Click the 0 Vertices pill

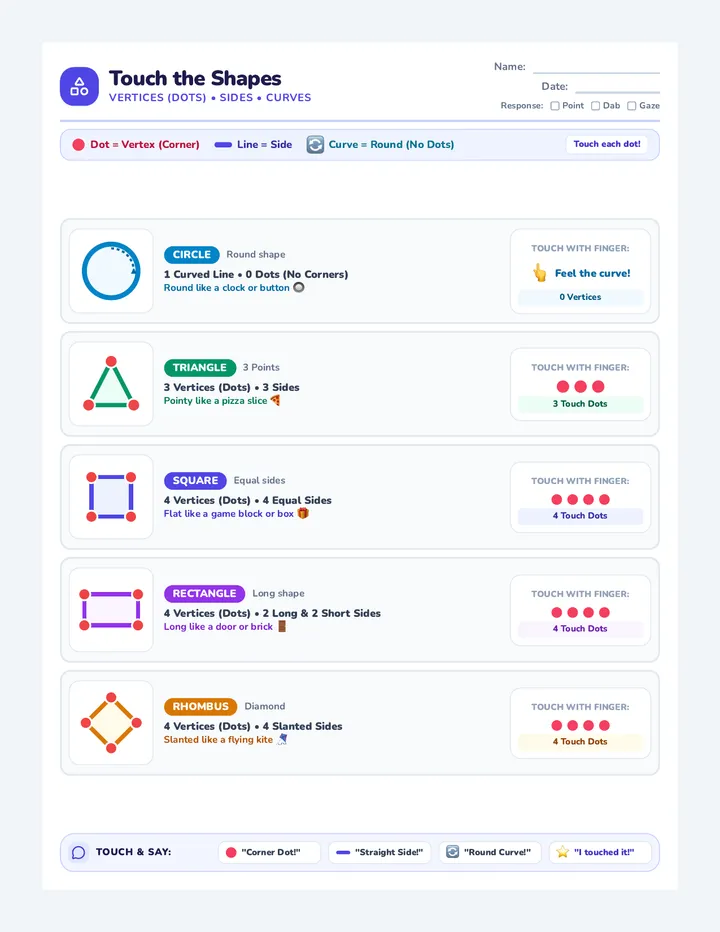(580, 297)
